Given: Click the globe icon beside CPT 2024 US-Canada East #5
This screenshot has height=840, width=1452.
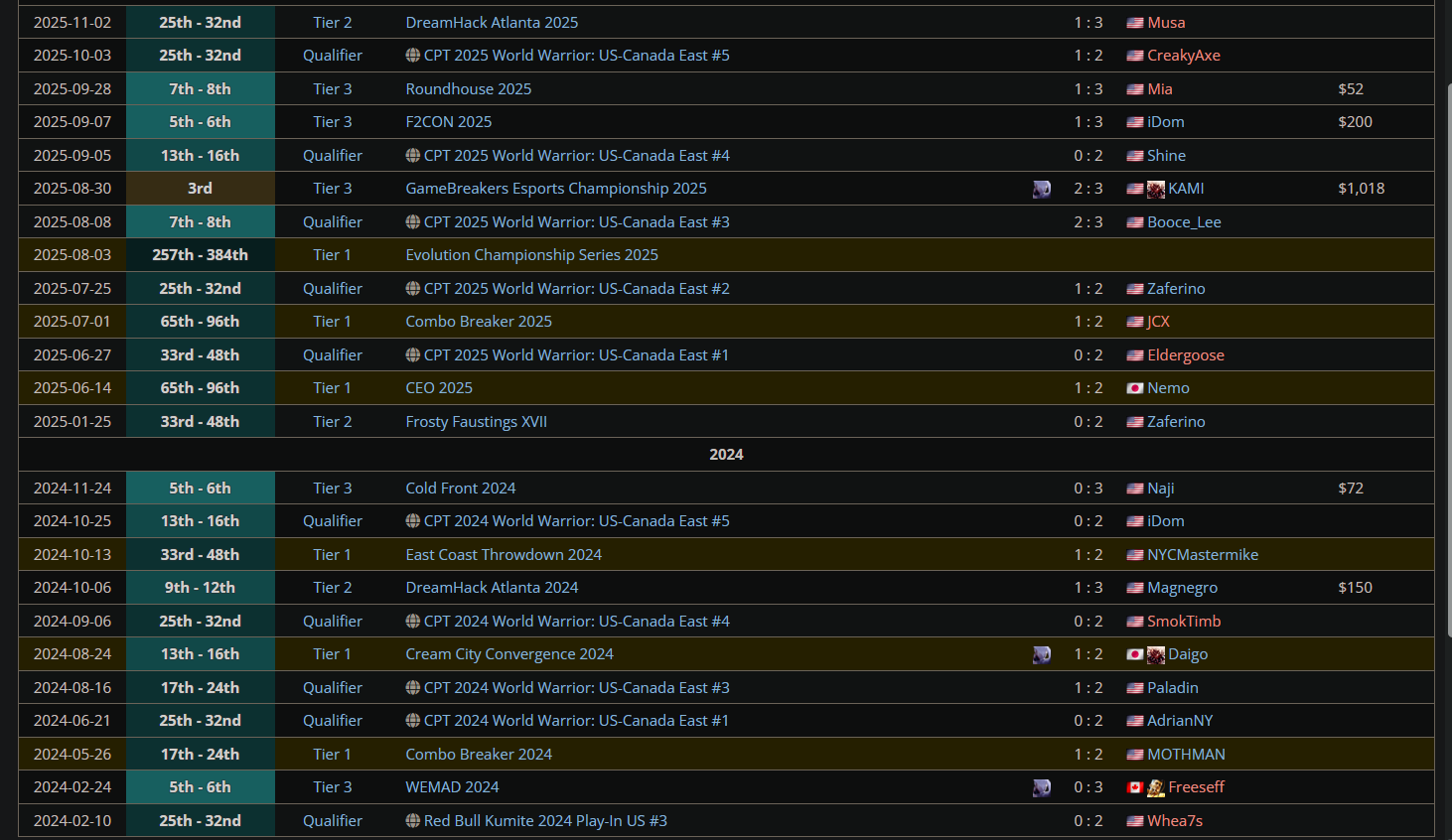Looking at the screenshot, I should [413, 520].
